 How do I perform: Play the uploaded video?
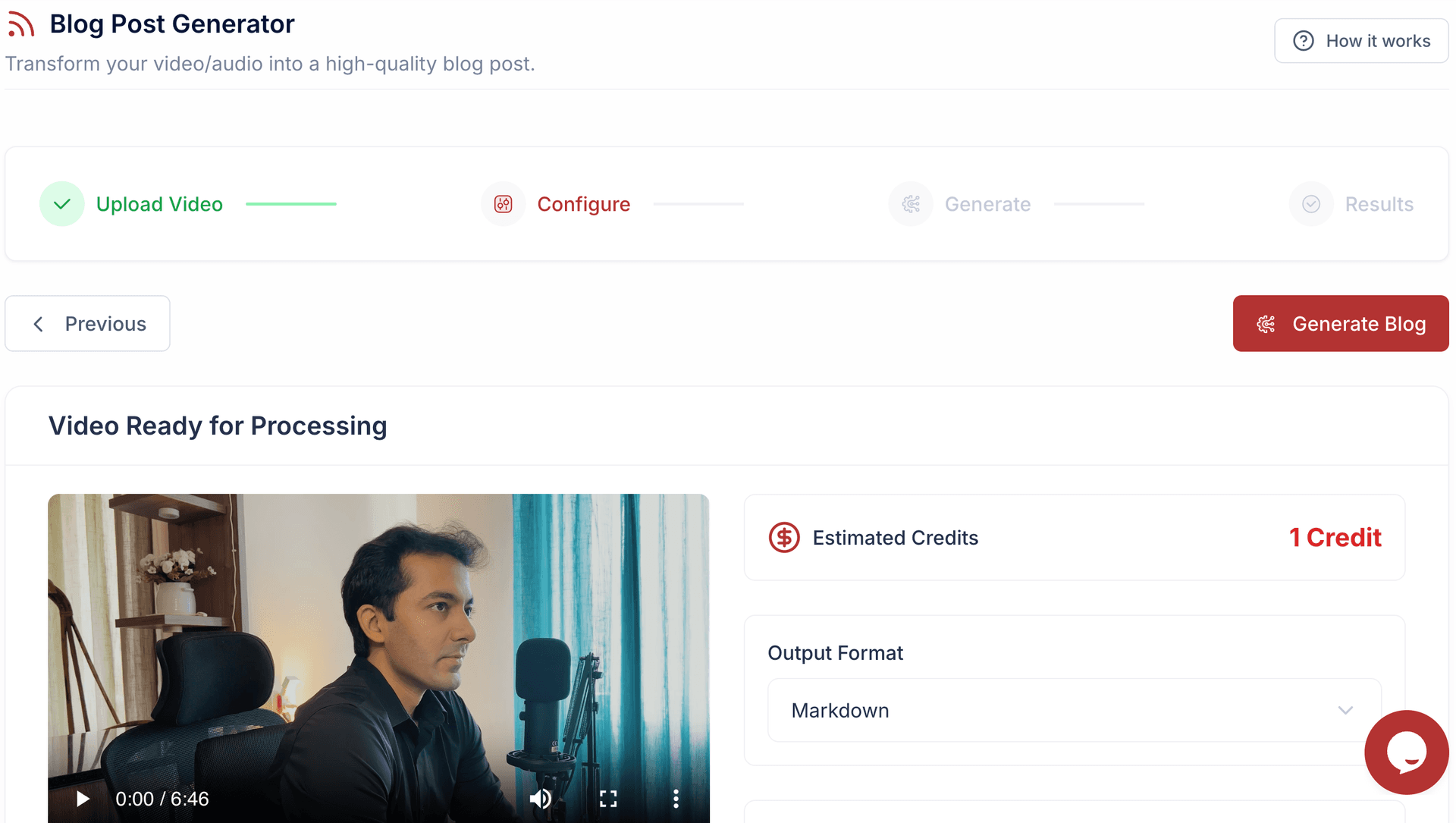(82, 798)
